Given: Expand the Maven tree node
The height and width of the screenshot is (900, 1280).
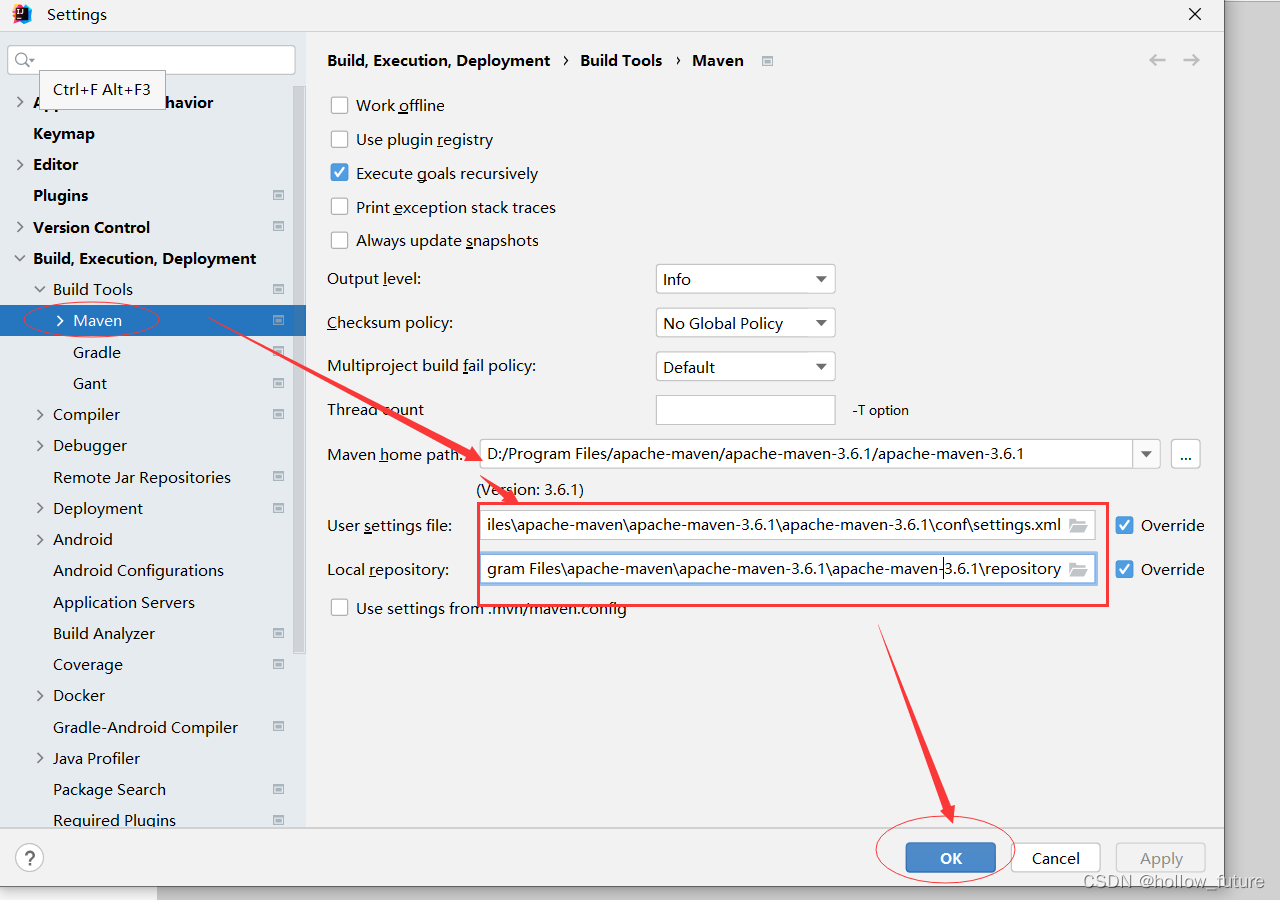Looking at the screenshot, I should coord(60,321).
